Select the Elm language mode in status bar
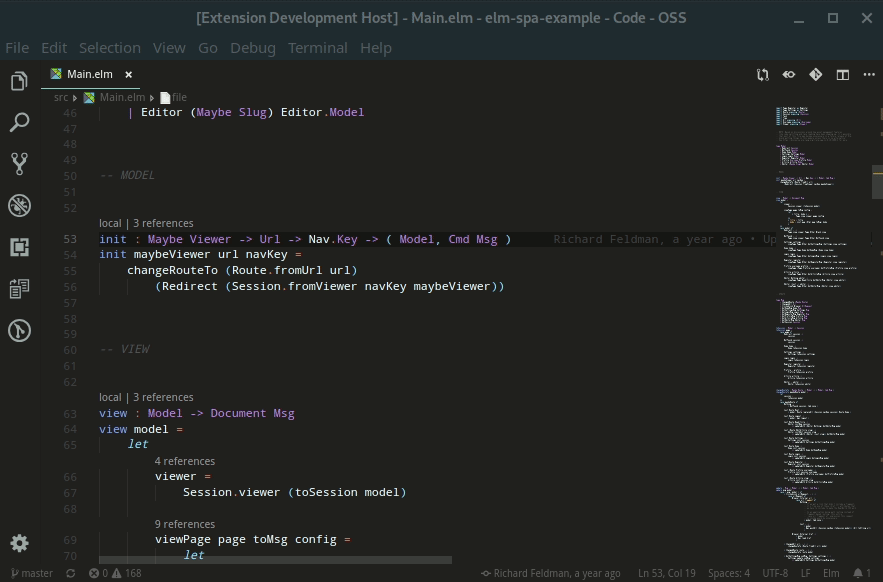This screenshot has height=582, width=883. tap(831, 573)
